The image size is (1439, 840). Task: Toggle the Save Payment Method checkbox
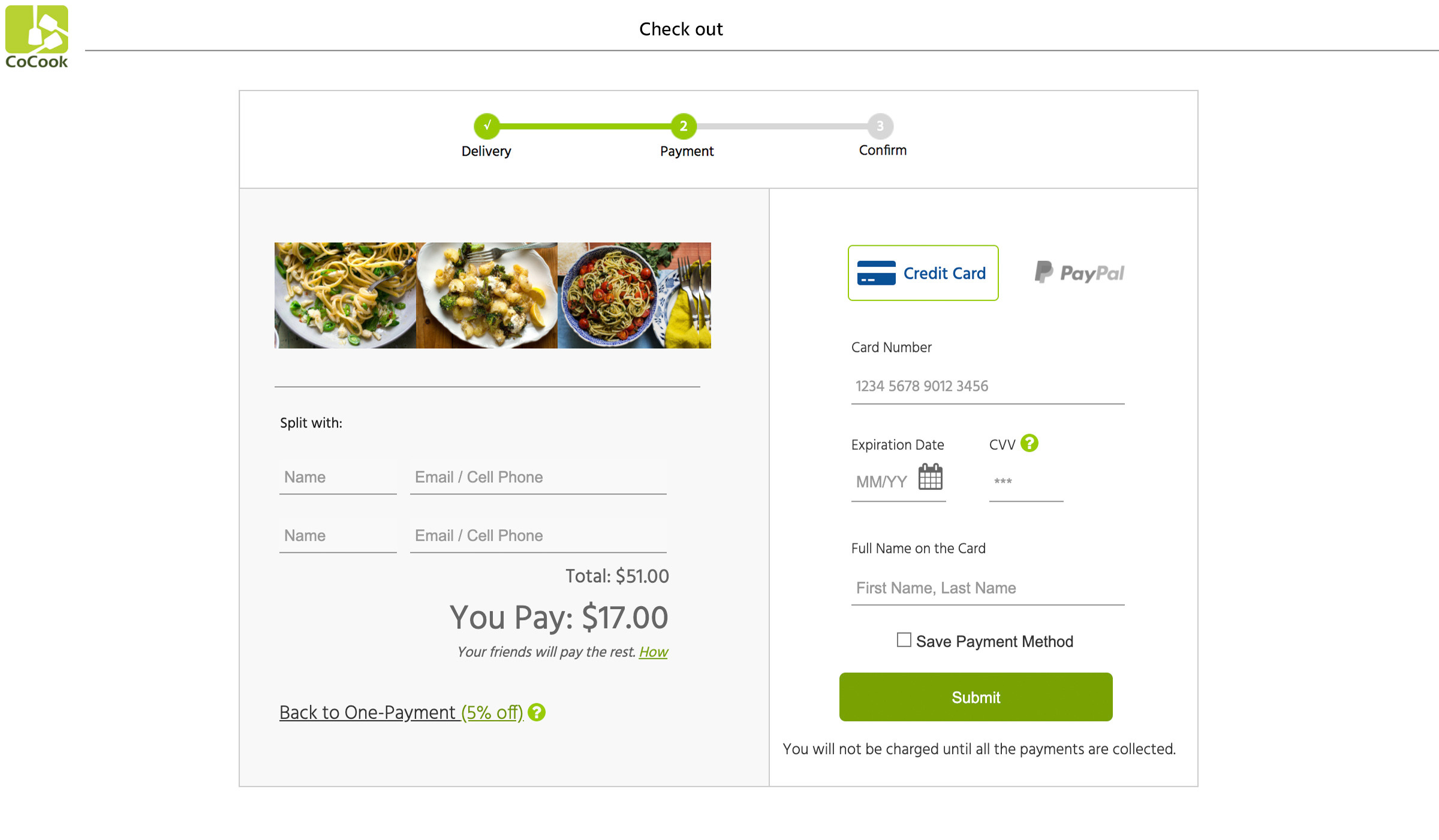click(x=904, y=640)
